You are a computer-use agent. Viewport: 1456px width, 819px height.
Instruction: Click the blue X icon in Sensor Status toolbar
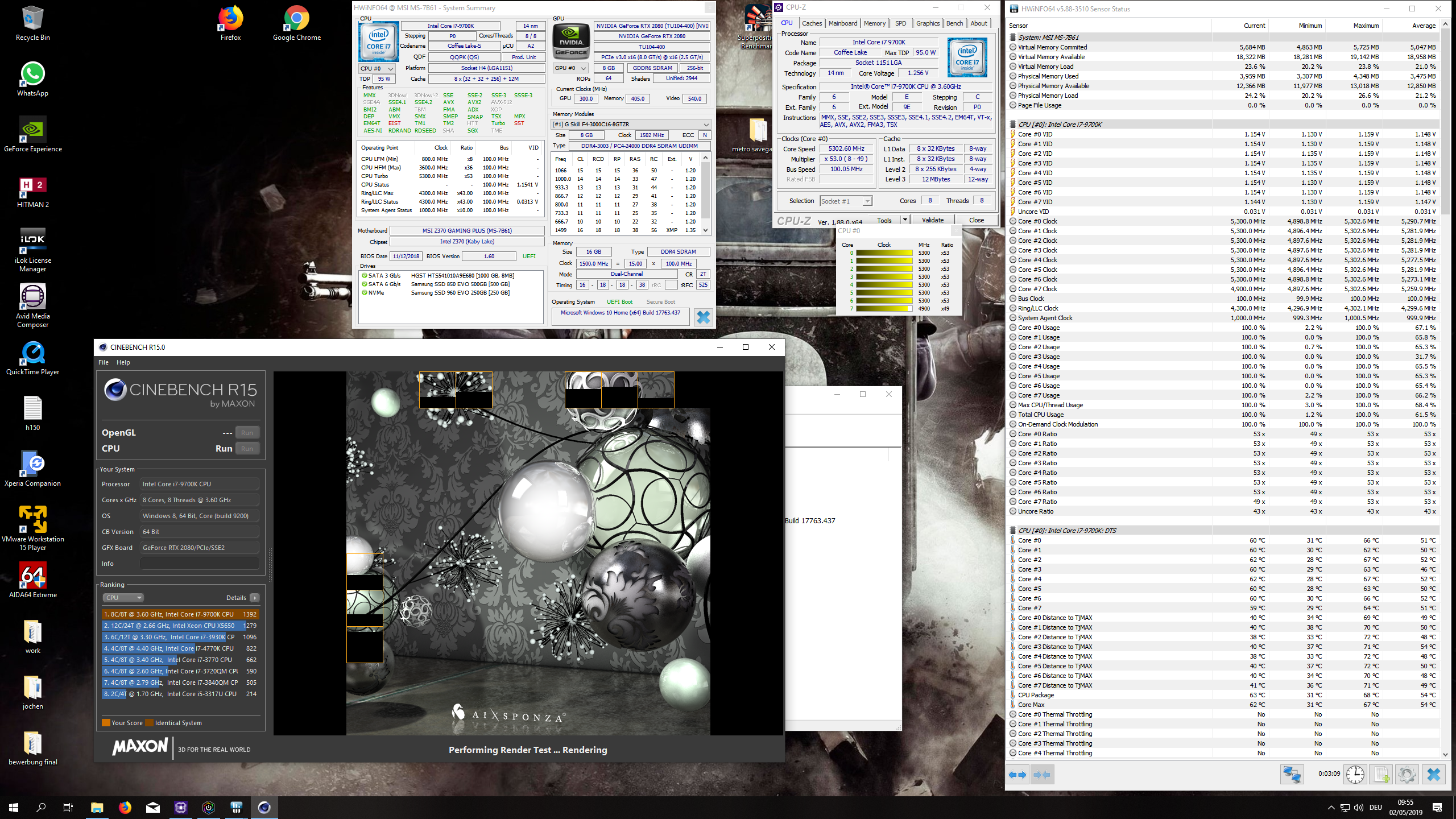point(1433,774)
